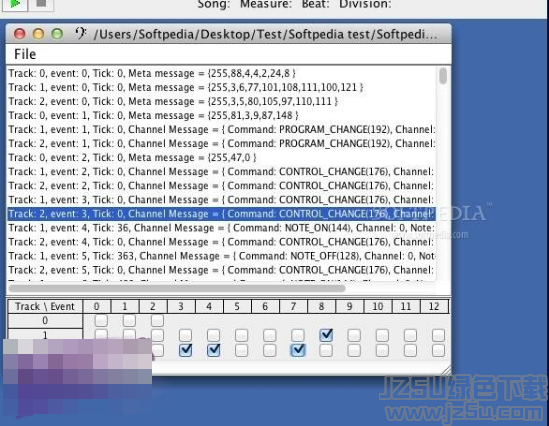
Task: Click column header 6 in event table
Action: tap(265, 306)
